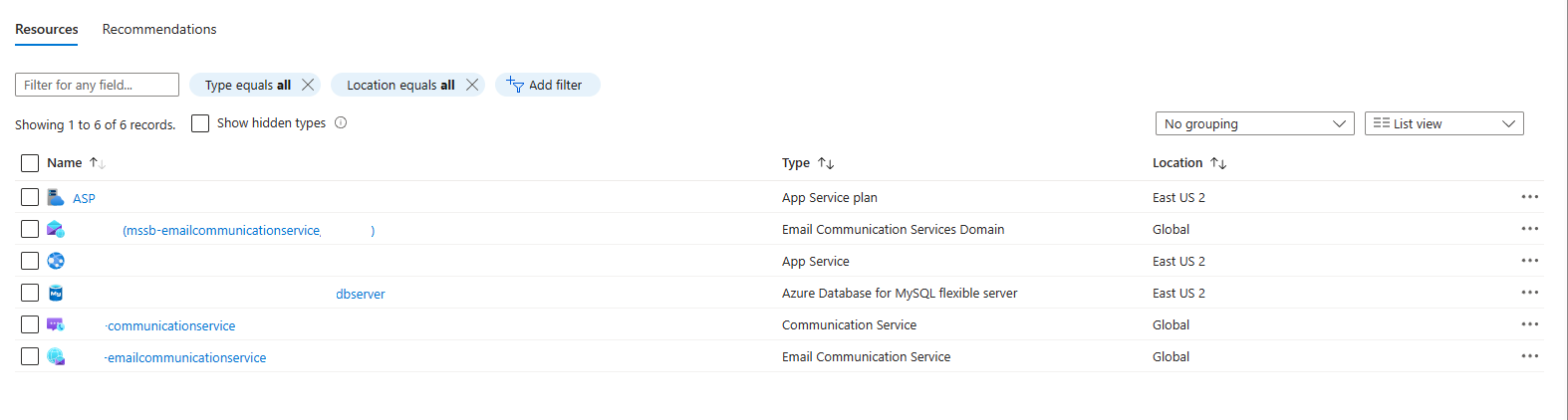Open the List view dropdown
Image resolution: width=1568 pixels, height=420 pixels.
1443,123
